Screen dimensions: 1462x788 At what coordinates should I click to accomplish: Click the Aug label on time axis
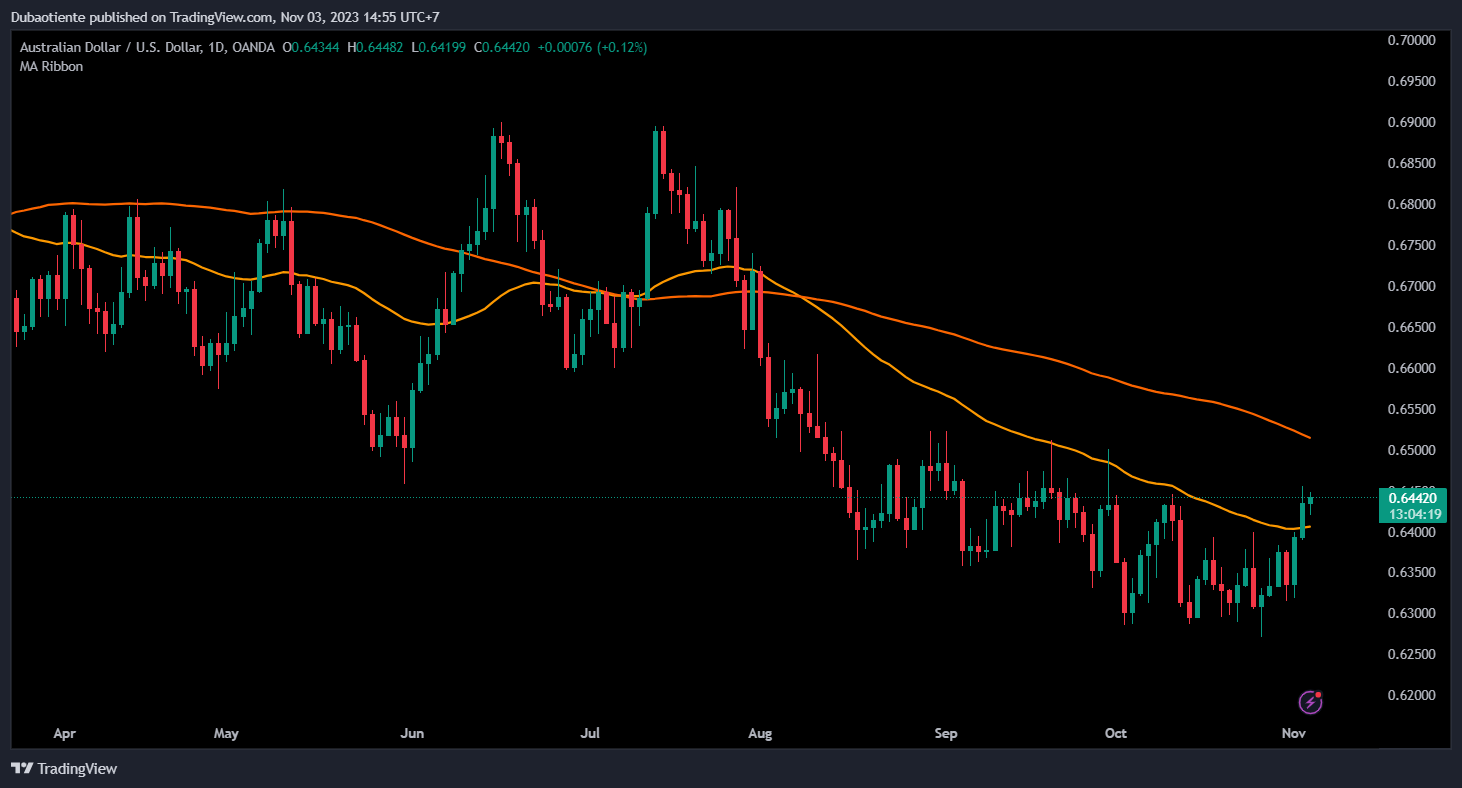tap(760, 733)
